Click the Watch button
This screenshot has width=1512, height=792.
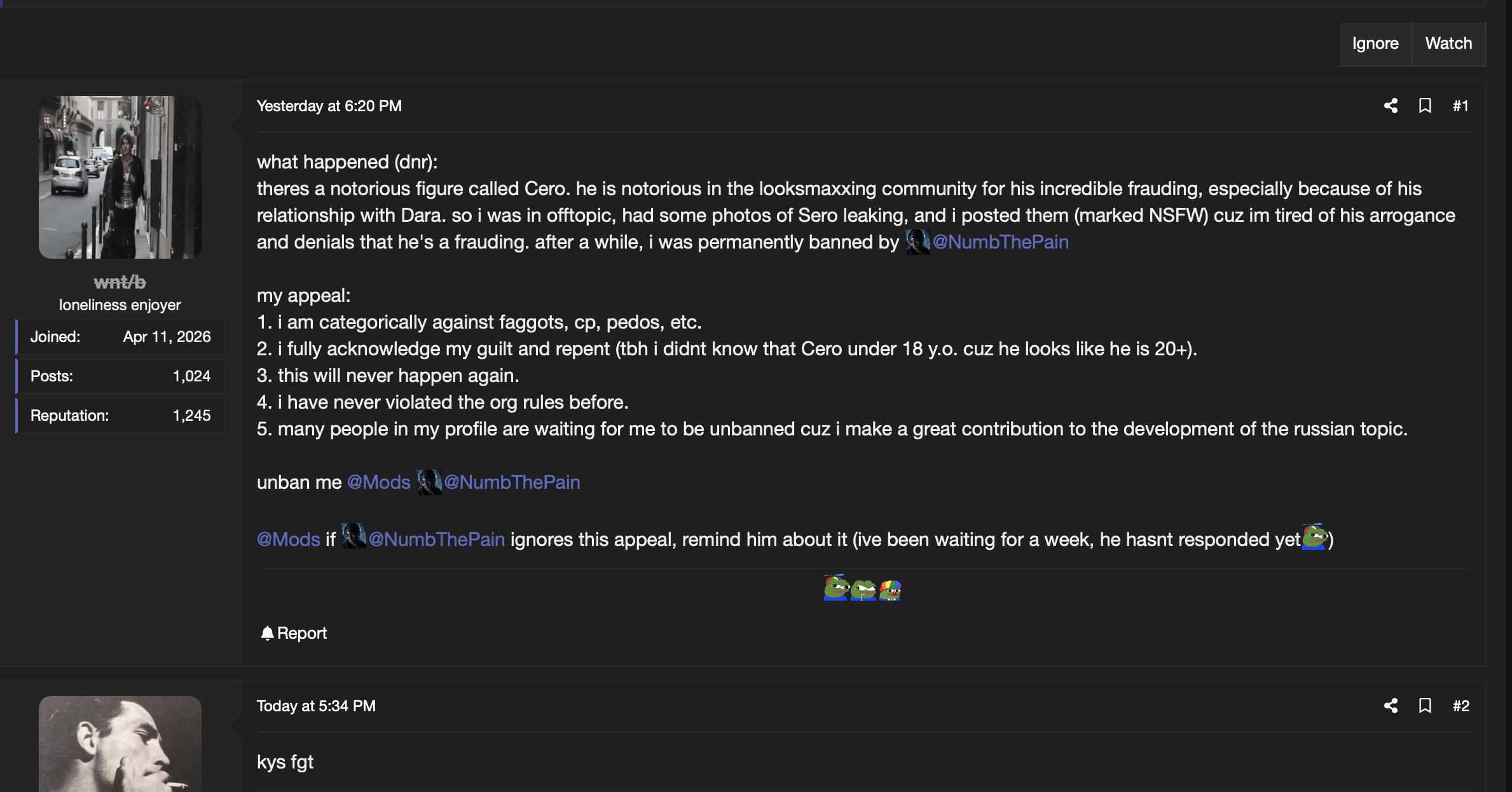tap(1448, 43)
